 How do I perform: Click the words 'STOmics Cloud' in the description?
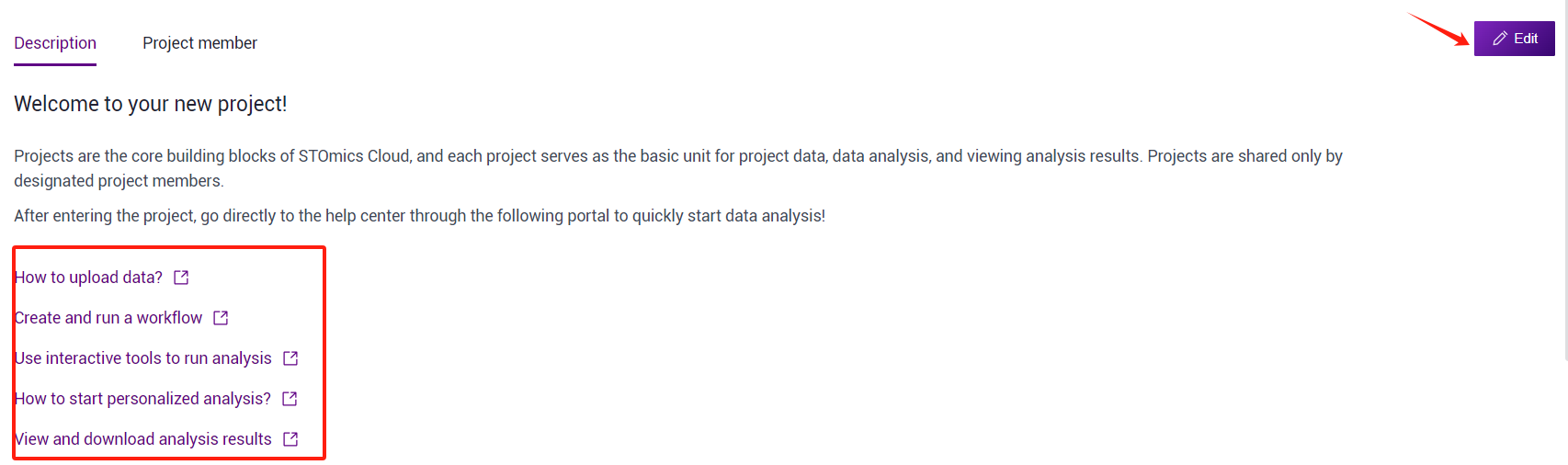pyautogui.click(x=355, y=156)
